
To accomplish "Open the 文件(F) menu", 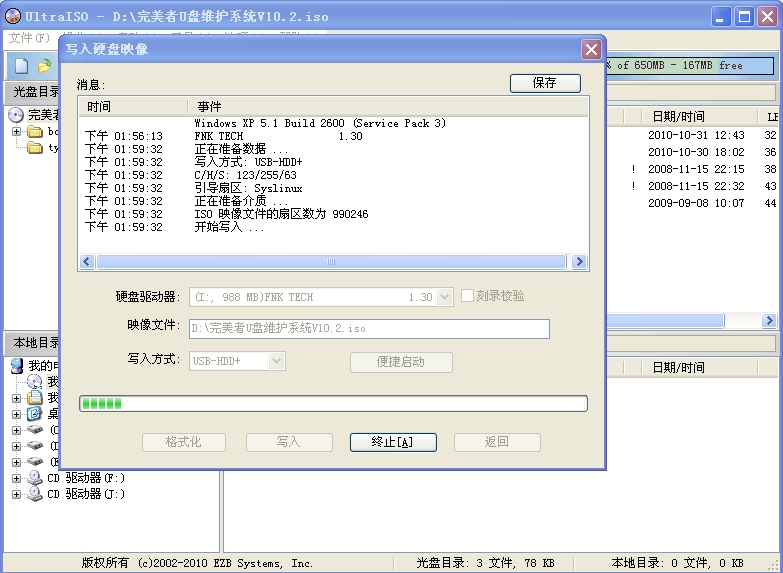I will pyautogui.click(x=29, y=38).
